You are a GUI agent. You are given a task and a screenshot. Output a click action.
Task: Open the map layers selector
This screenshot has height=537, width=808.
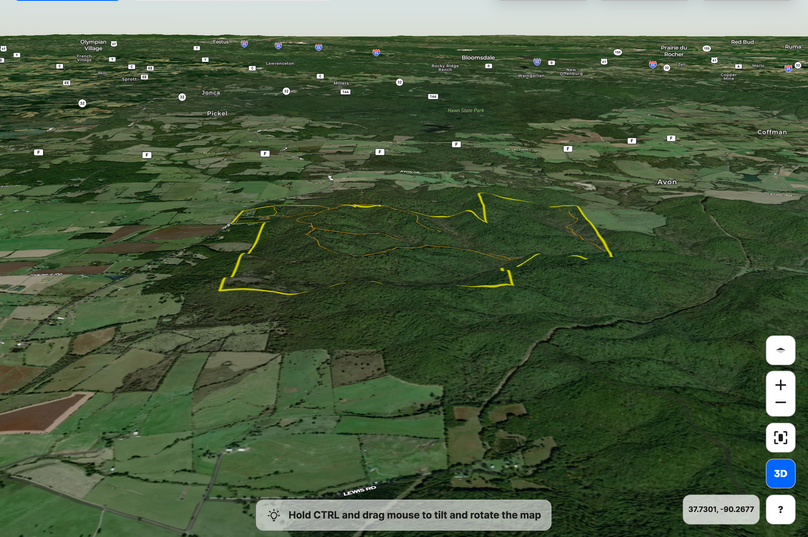780,351
